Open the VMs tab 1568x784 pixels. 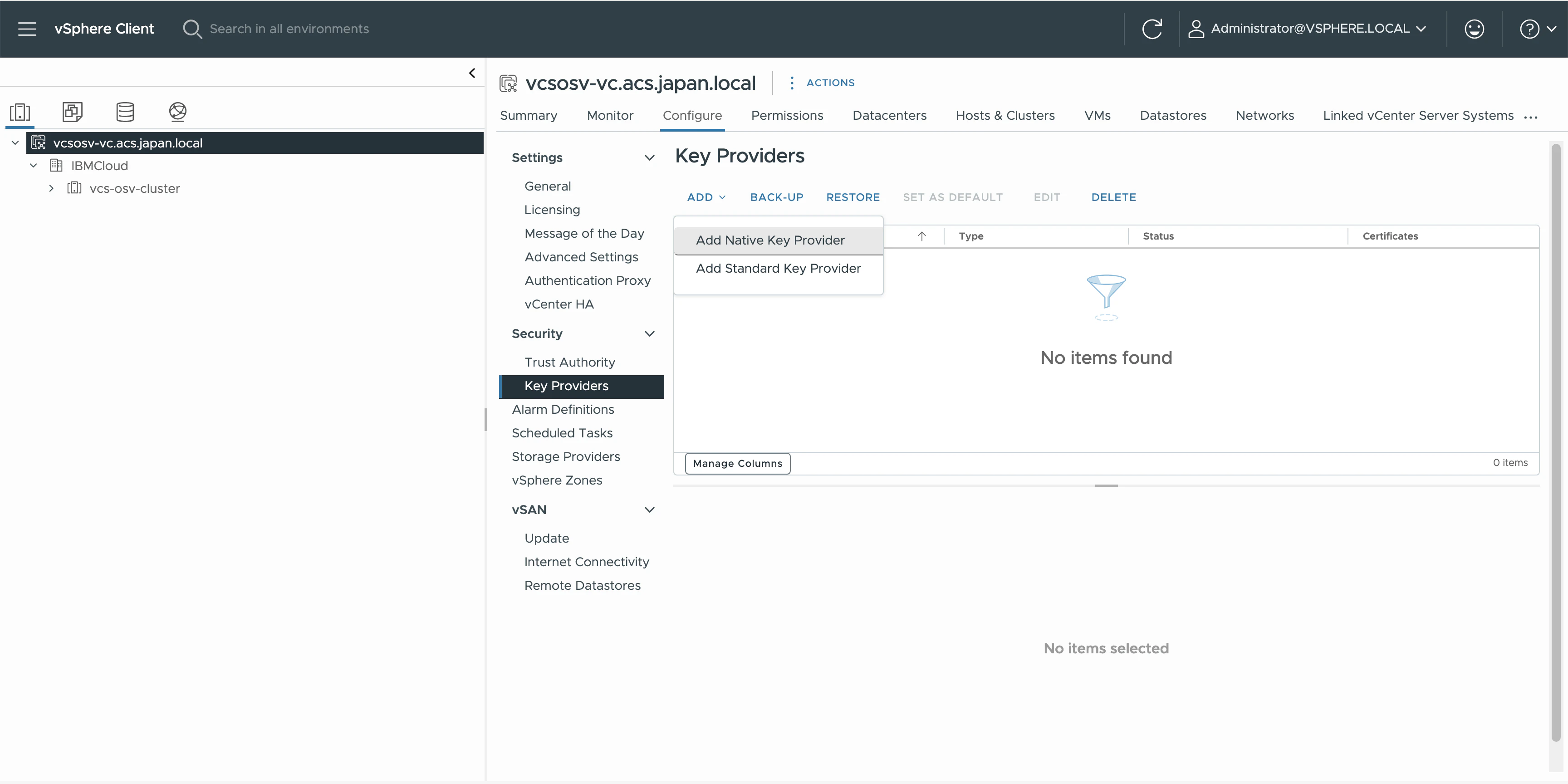tap(1097, 116)
